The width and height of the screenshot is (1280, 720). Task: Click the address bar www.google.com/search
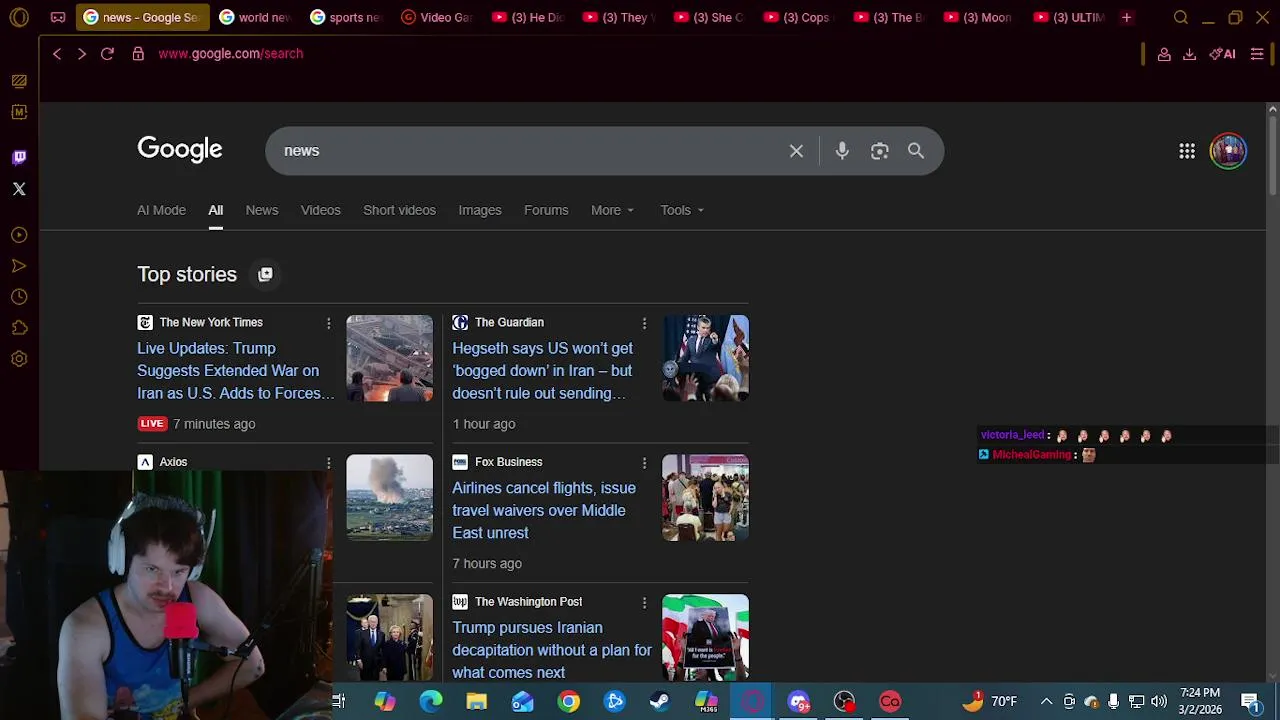[x=231, y=54]
